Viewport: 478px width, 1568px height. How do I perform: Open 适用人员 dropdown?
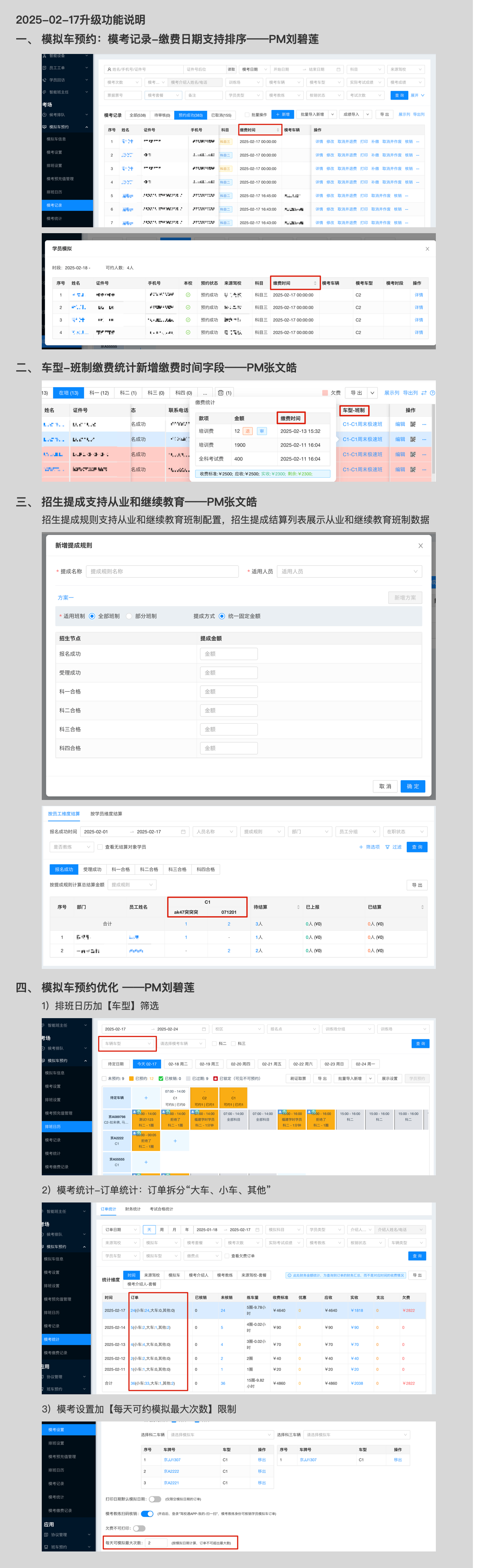[x=350, y=571]
